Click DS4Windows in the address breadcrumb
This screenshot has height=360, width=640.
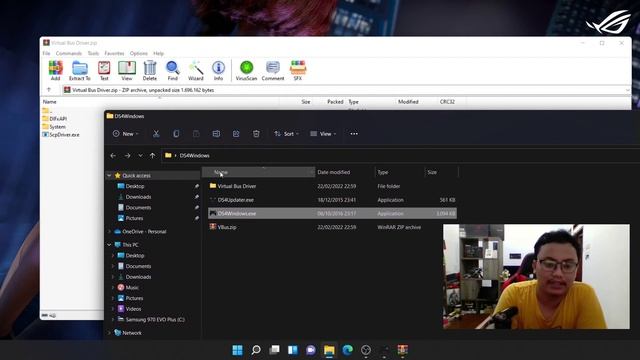[194, 156]
